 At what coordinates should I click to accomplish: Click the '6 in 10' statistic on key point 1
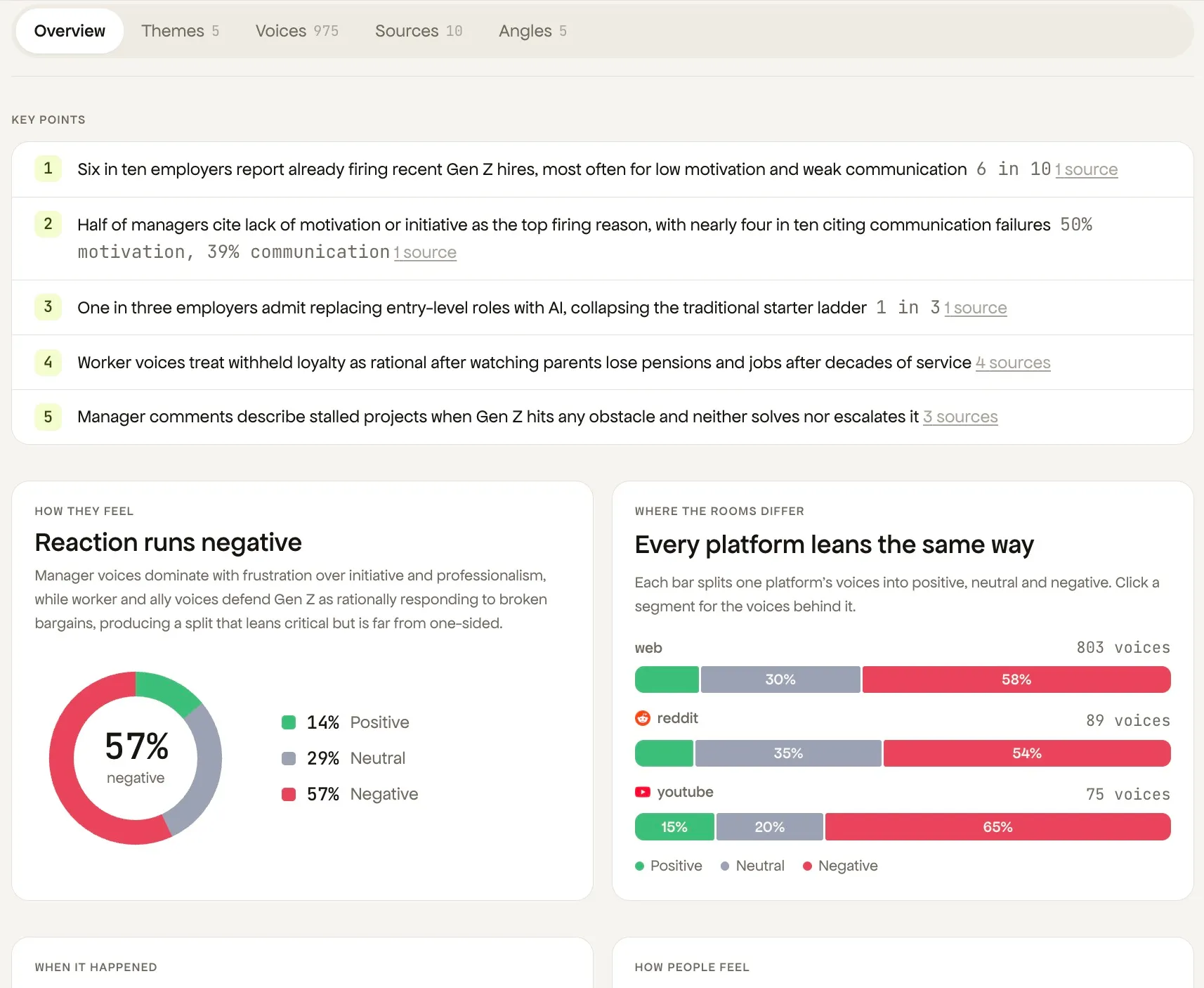(1013, 169)
